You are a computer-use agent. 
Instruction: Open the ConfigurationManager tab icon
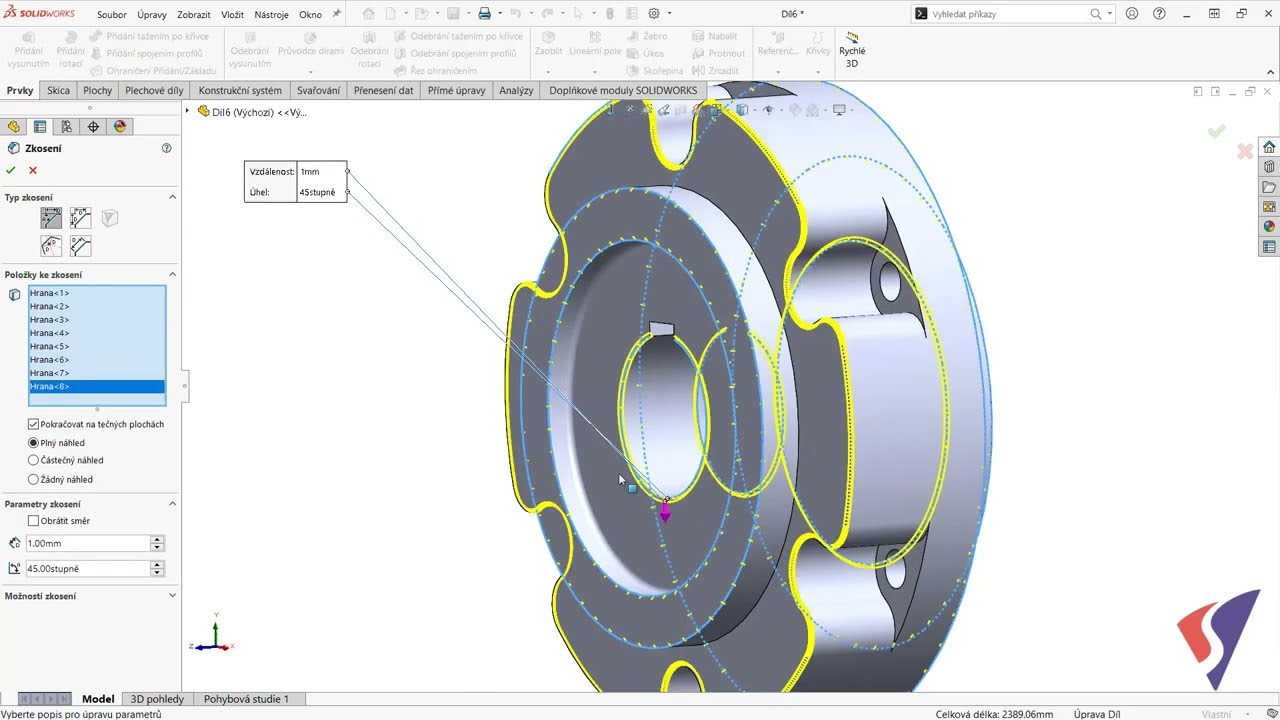[66, 127]
